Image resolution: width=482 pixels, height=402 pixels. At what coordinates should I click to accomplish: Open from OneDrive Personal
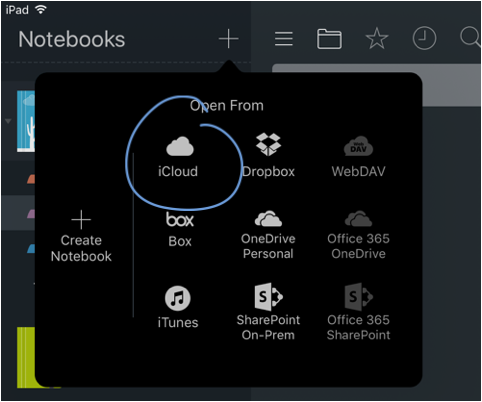tap(268, 235)
